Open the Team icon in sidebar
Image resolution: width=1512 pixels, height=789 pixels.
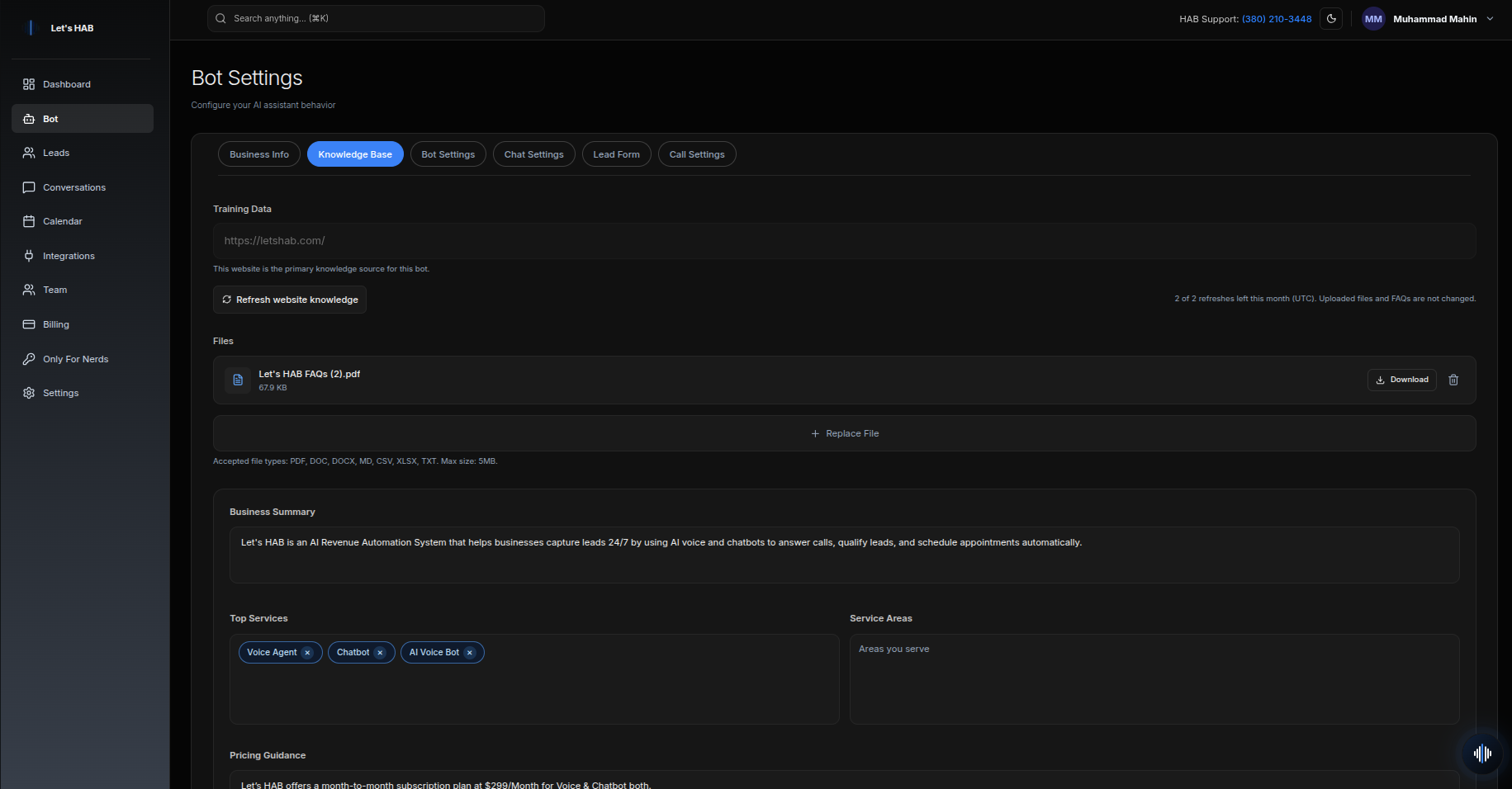tap(29, 290)
